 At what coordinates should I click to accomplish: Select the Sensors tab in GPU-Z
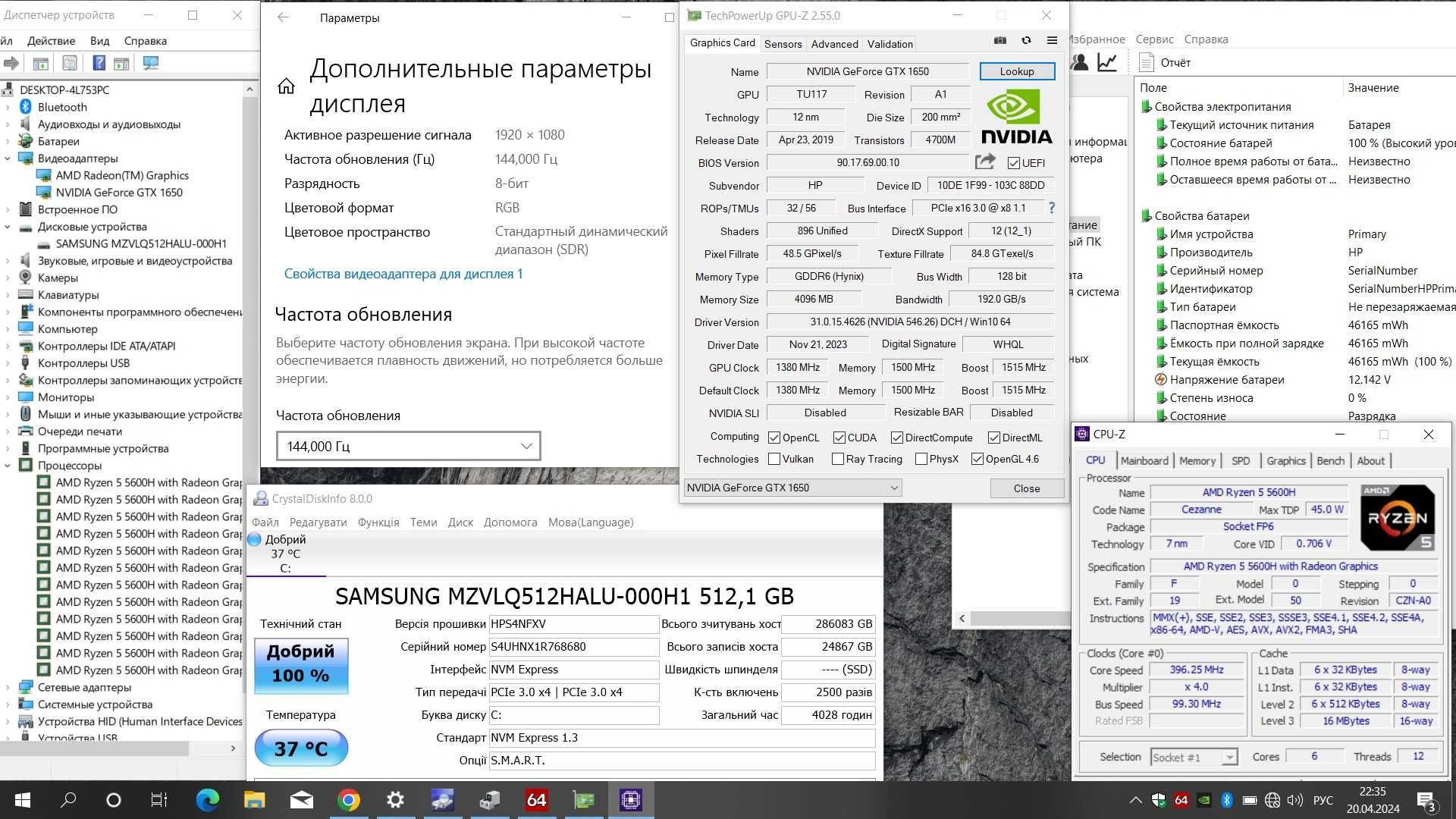pyautogui.click(x=782, y=43)
